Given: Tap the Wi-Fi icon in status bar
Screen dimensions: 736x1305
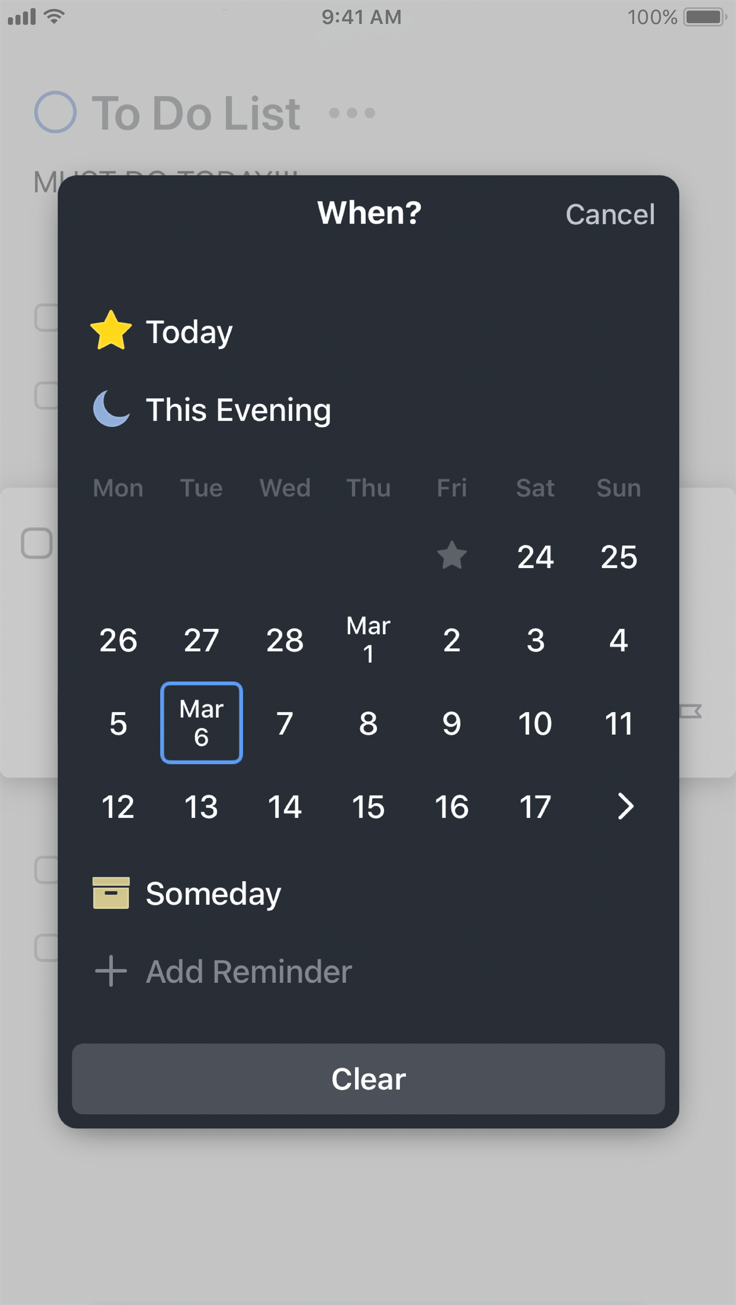Looking at the screenshot, I should pyautogui.click(x=54, y=17).
